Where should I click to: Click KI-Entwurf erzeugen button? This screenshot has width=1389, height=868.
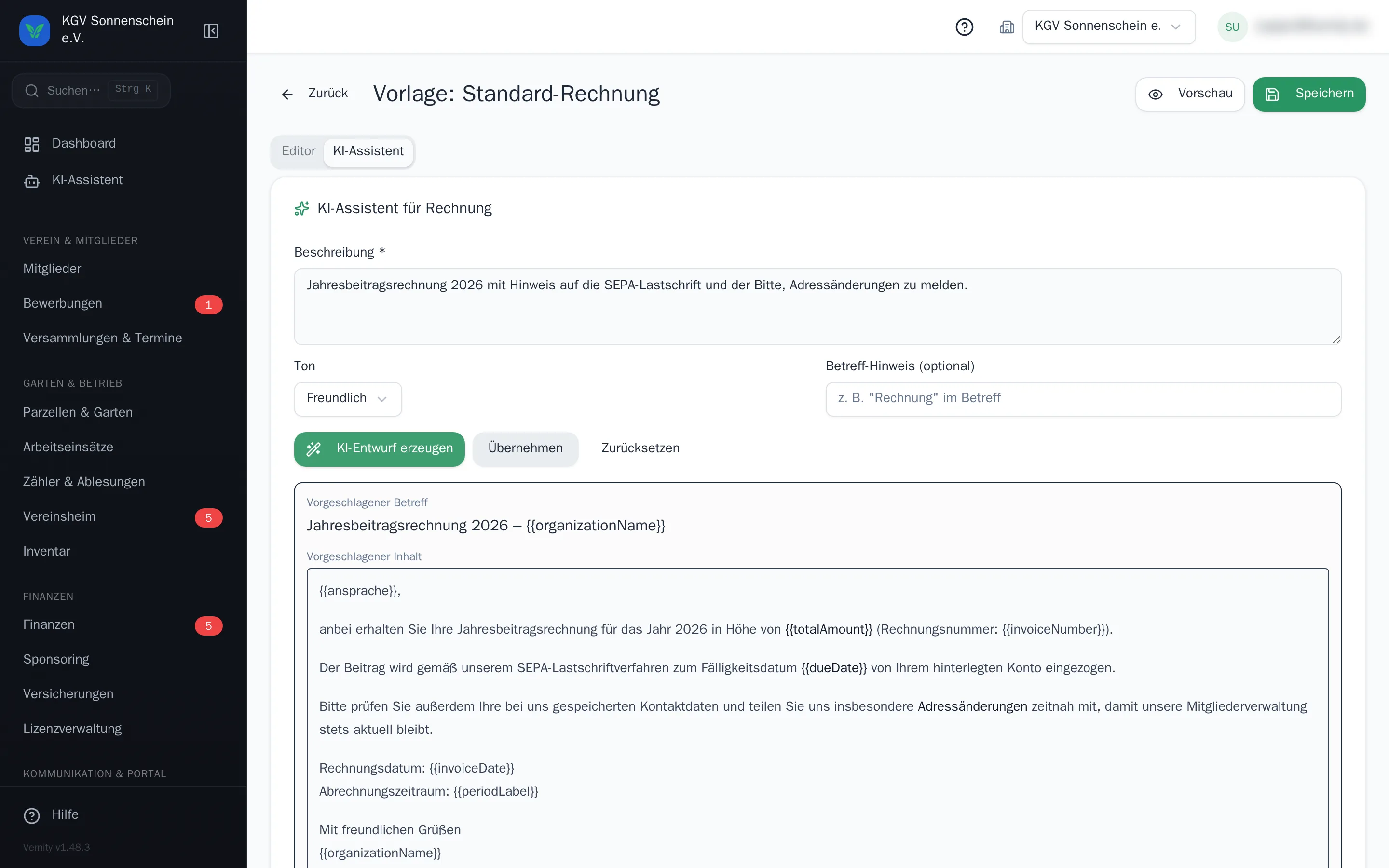380,449
